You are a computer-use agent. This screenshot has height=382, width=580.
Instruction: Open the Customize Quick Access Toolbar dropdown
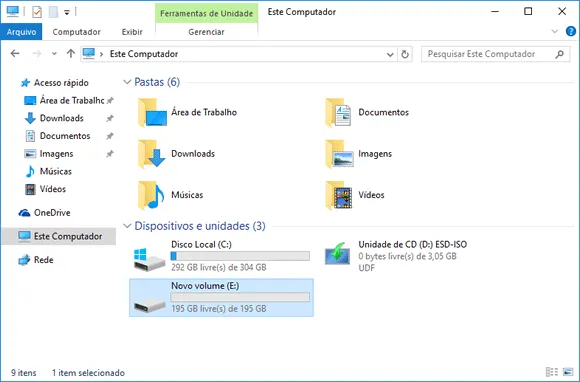pos(67,13)
